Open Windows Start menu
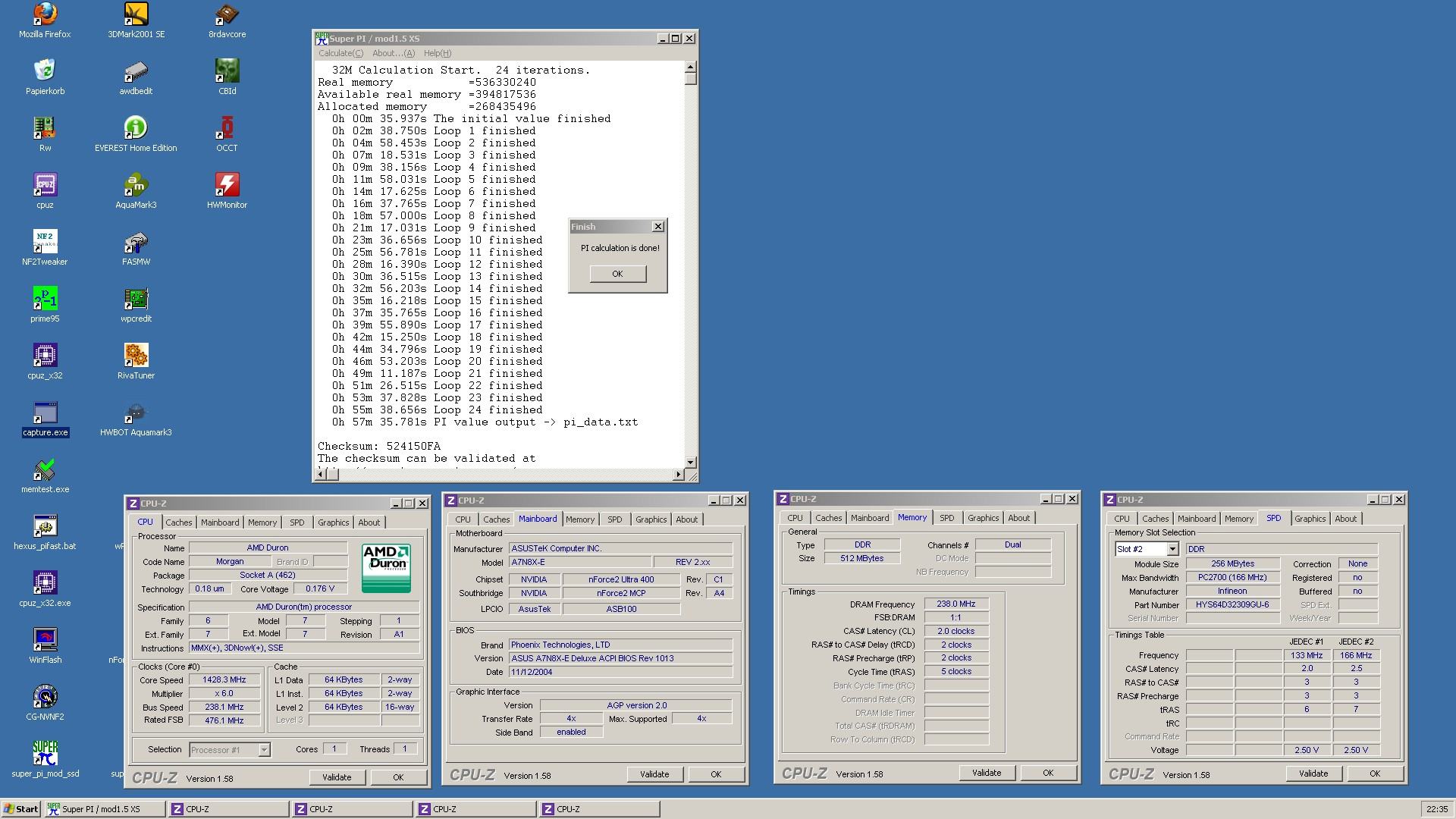The width and height of the screenshot is (1456, 819). 21,809
